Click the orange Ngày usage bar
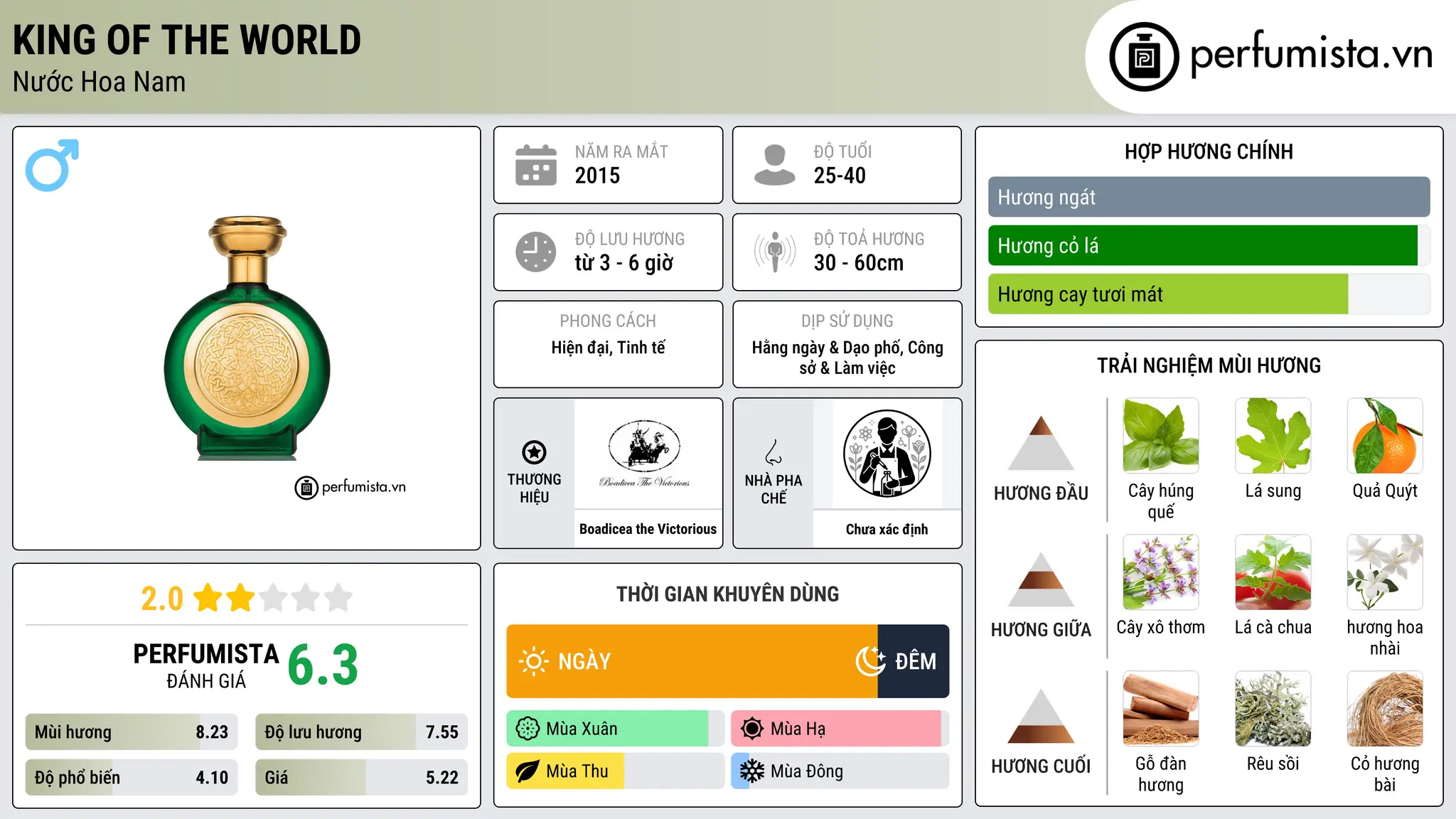The width and height of the screenshot is (1456, 819). pyautogui.click(x=692, y=661)
